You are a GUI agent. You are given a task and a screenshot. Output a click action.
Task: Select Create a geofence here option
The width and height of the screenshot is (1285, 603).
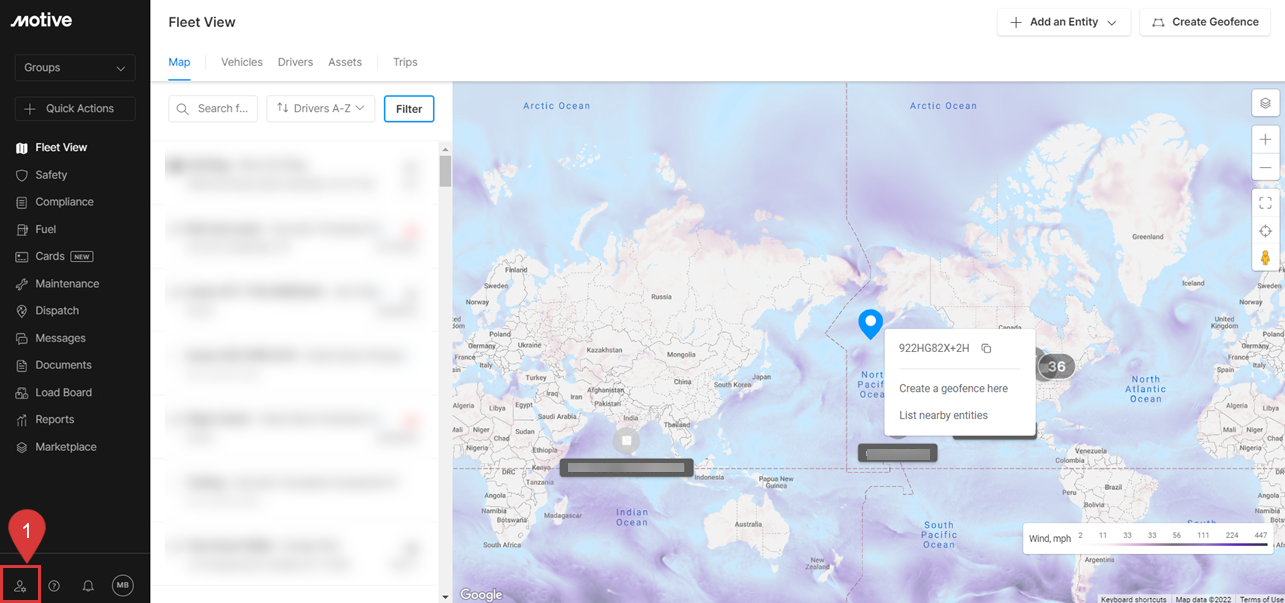tap(953, 388)
